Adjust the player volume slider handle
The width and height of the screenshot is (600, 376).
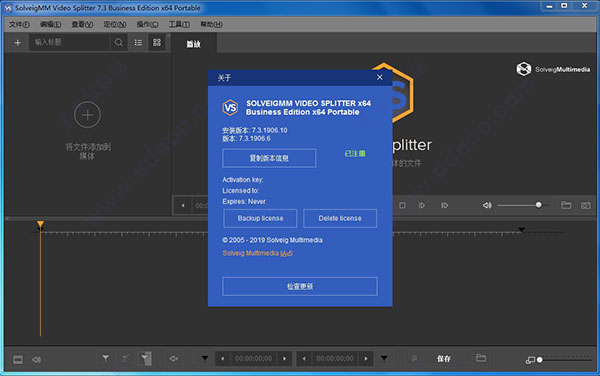tap(538, 205)
